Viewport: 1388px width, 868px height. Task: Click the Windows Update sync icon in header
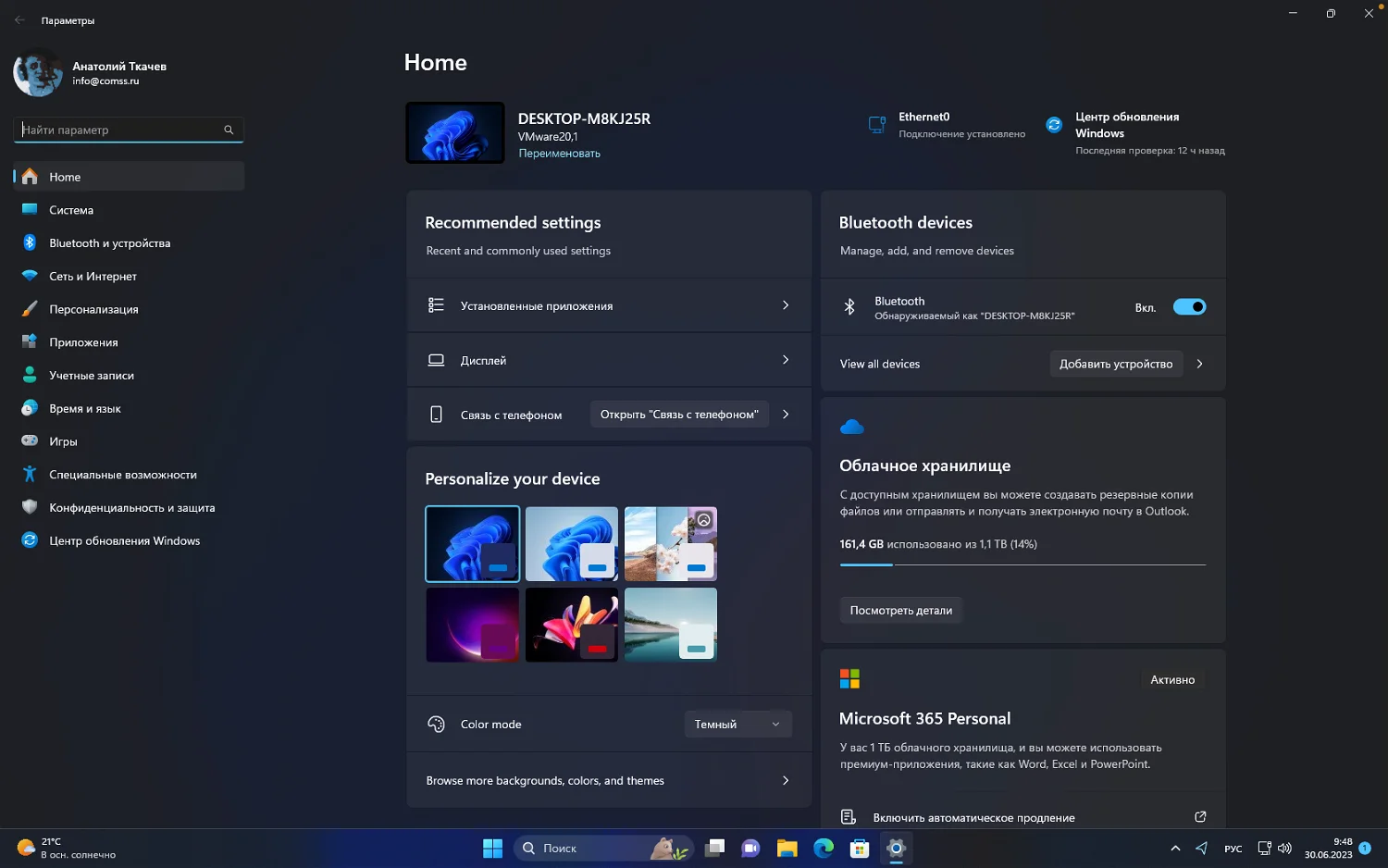pos(1054,125)
